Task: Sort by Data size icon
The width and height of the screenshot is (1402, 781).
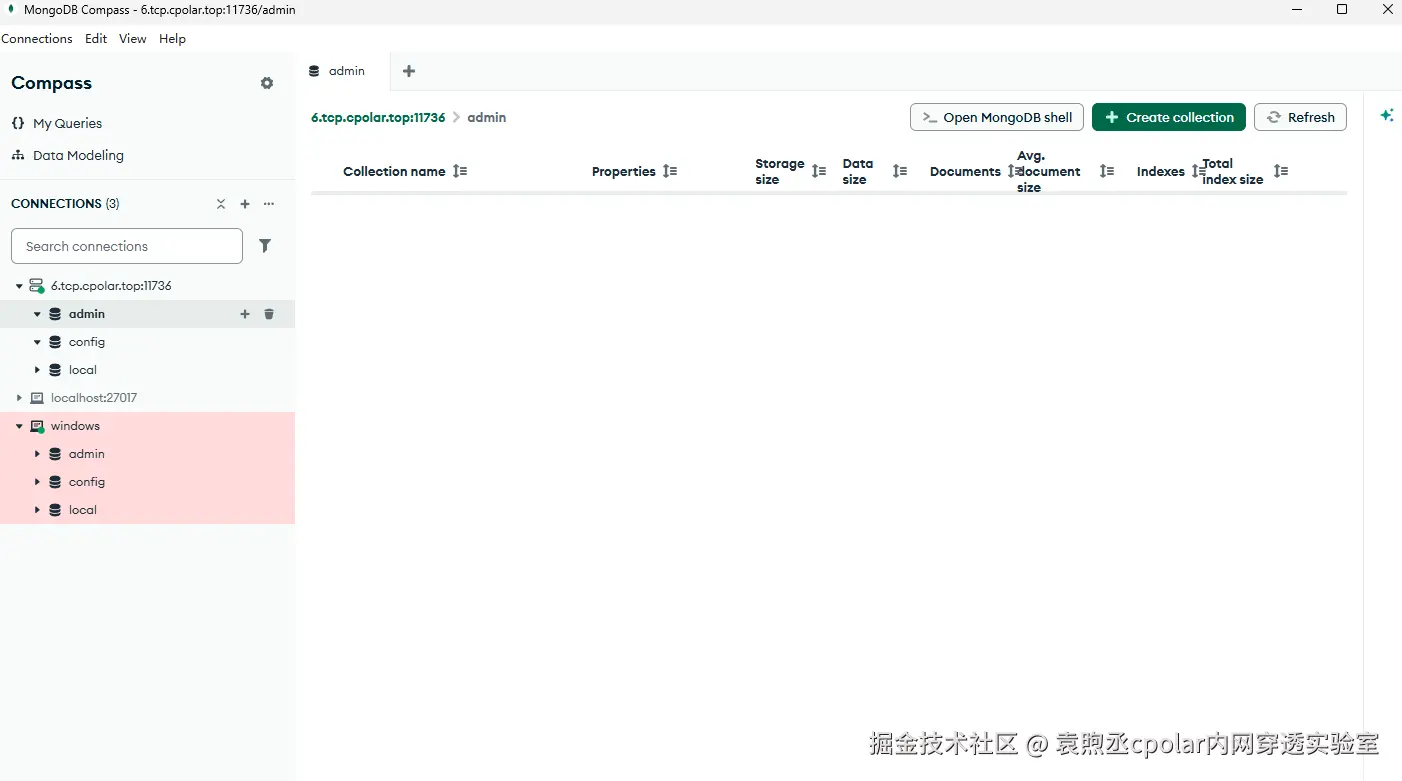Action: 900,171
